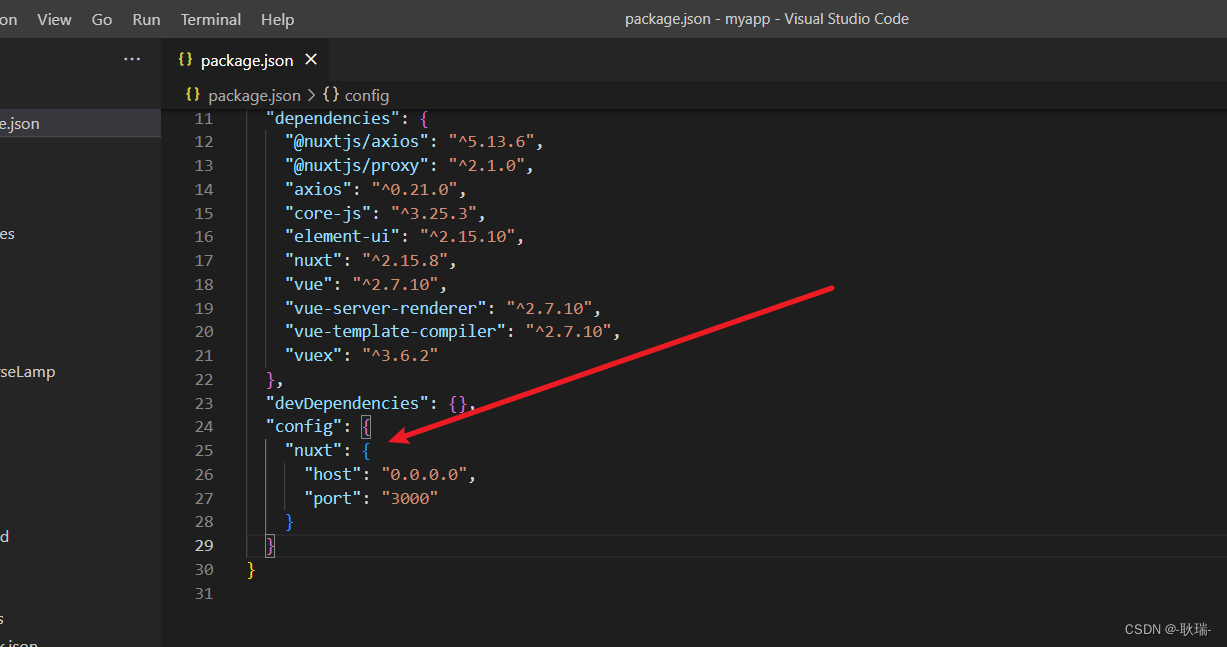Click the "^5.13.6" version value
The width and height of the screenshot is (1227, 647).
(493, 142)
